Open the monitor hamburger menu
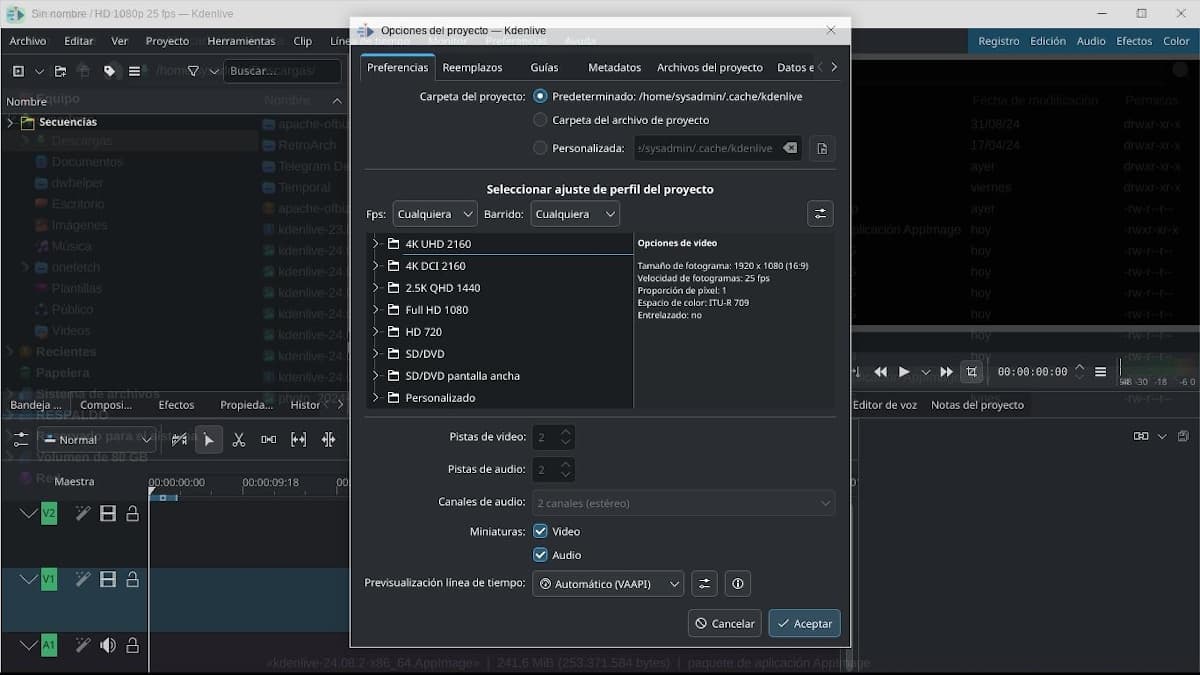Screen dimensions: 1200x675 coord(1100,371)
